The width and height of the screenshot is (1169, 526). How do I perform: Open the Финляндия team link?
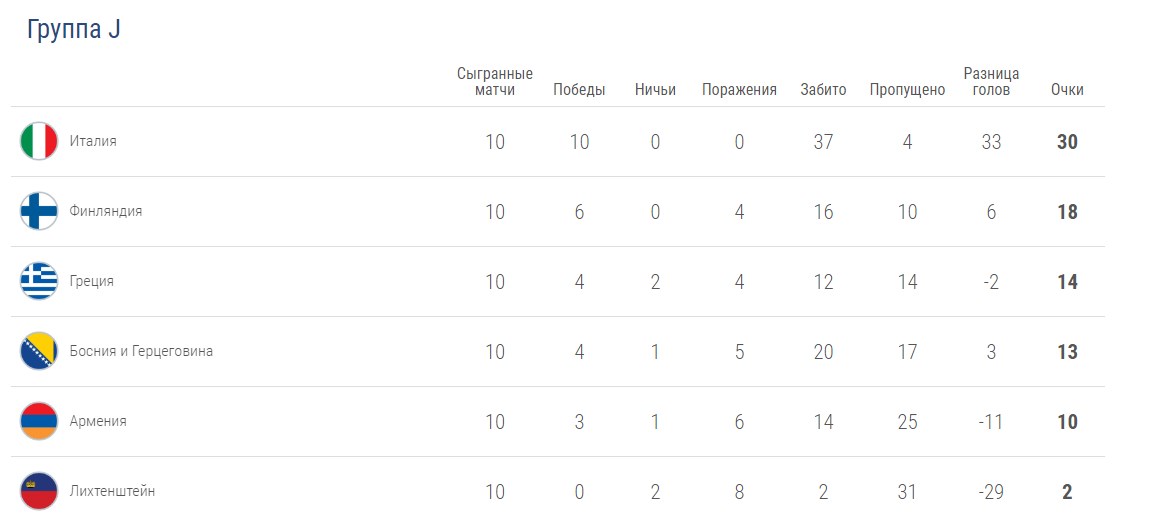coord(106,211)
